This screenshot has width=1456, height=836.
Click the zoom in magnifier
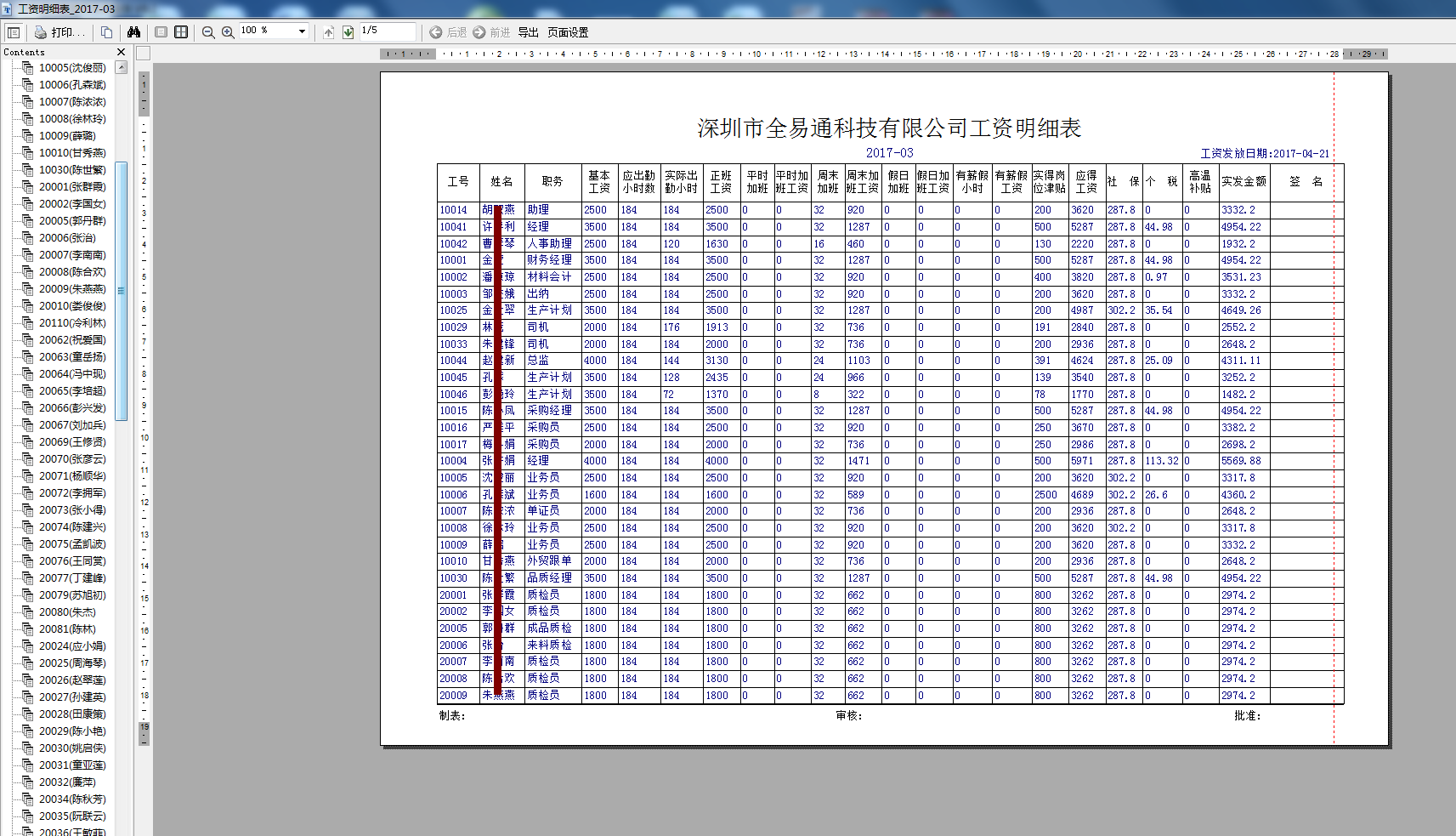(228, 32)
